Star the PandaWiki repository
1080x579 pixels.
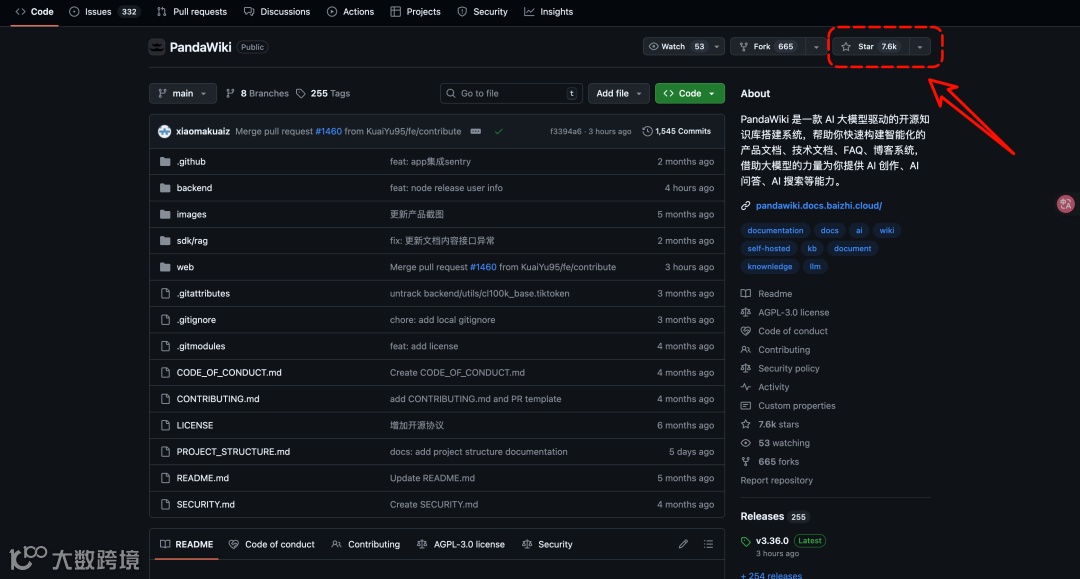coord(871,47)
